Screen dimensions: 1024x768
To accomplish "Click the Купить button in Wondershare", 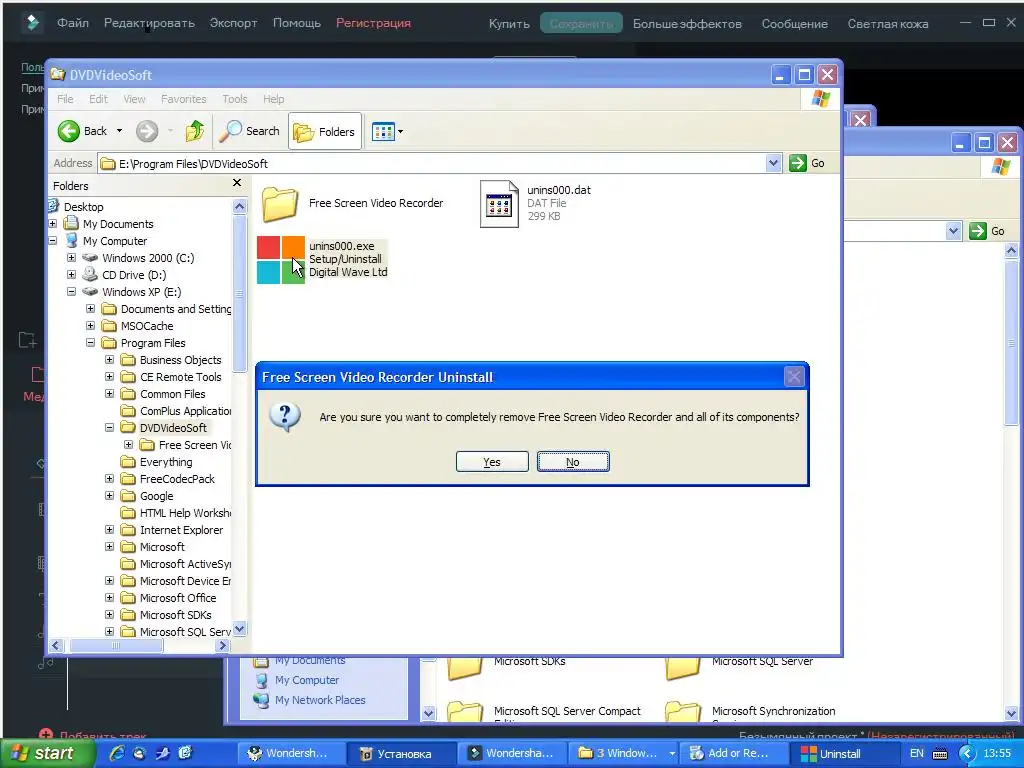I will (x=509, y=24).
